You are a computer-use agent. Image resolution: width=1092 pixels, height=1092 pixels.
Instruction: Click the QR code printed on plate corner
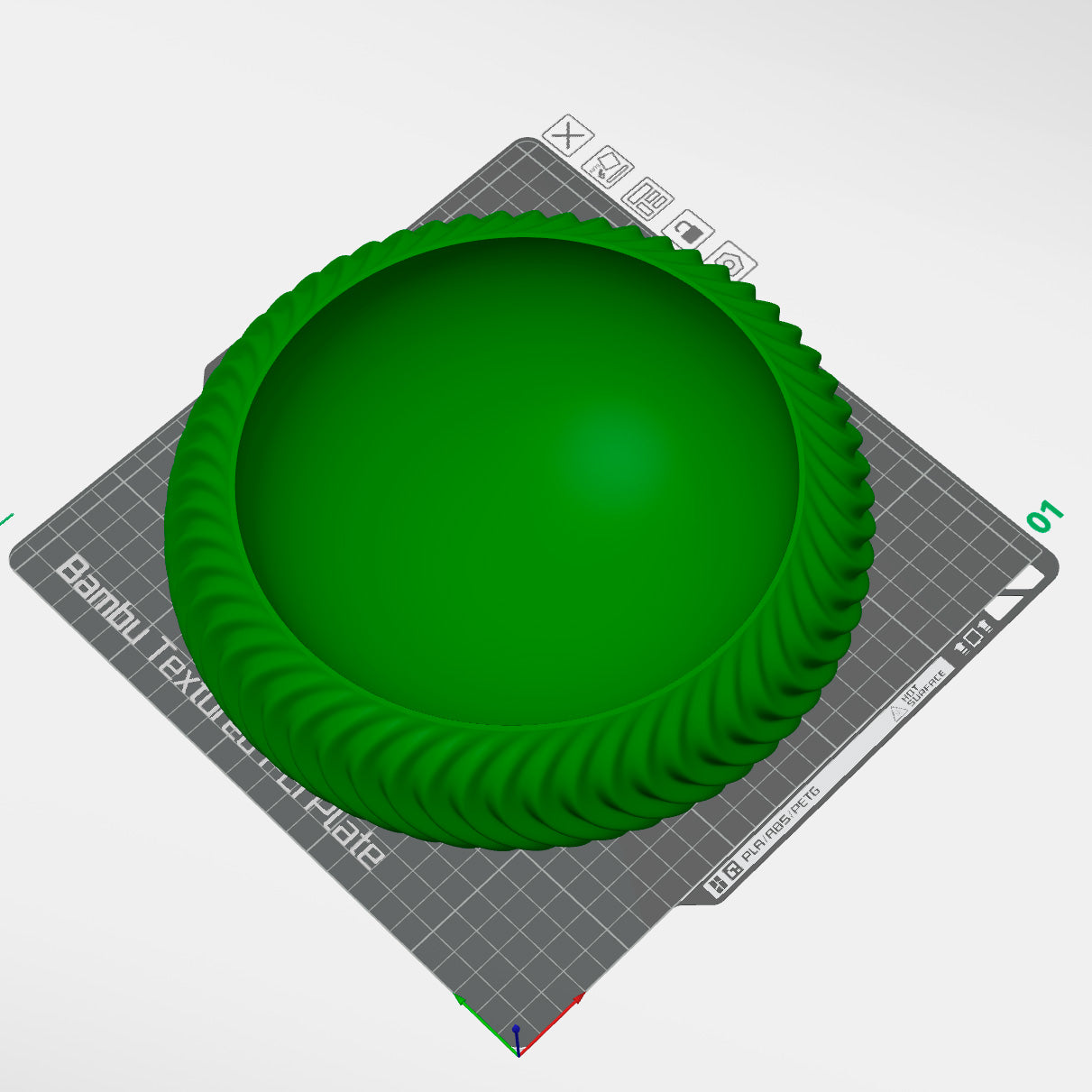click(731, 869)
